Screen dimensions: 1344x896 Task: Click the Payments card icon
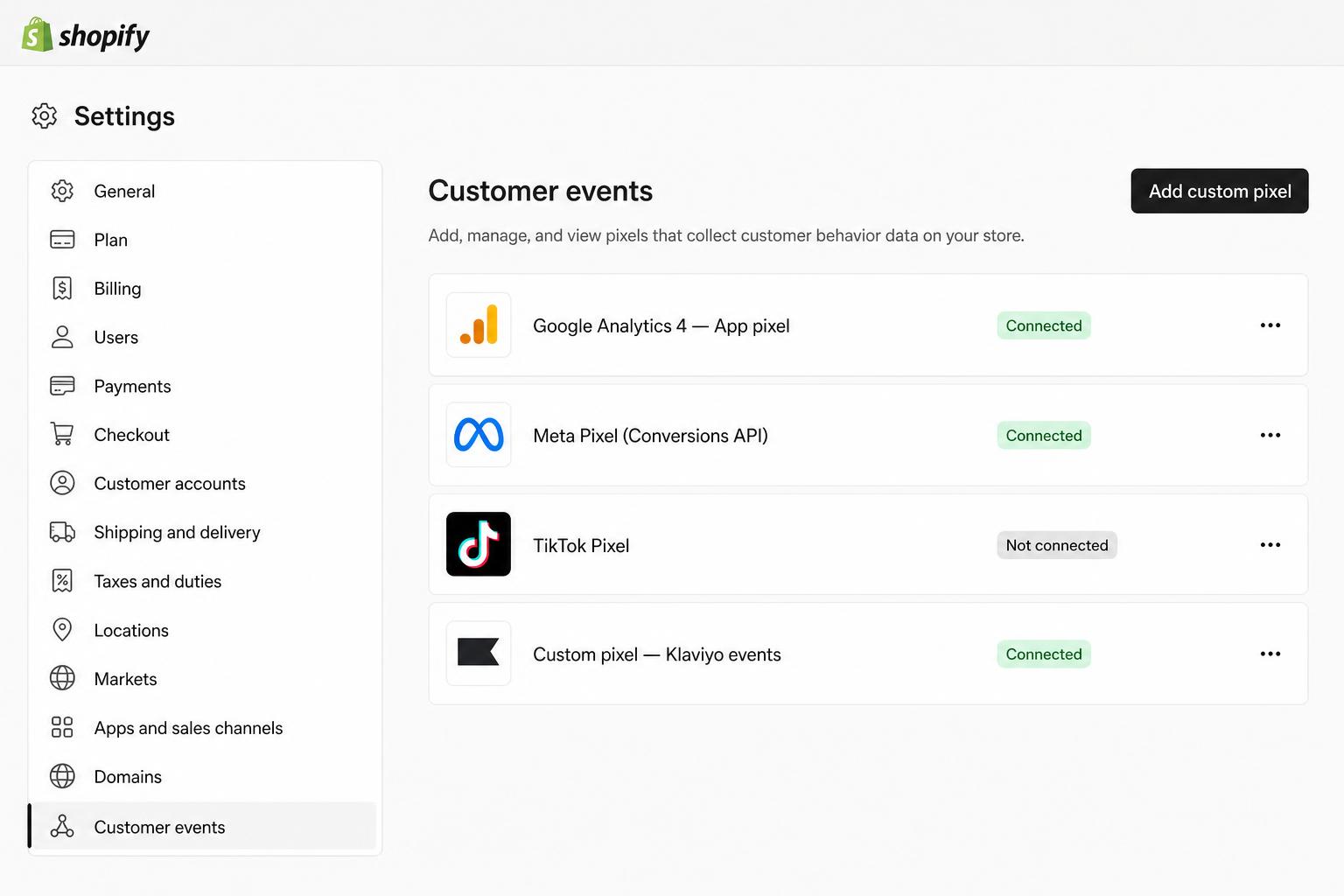[x=62, y=386]
